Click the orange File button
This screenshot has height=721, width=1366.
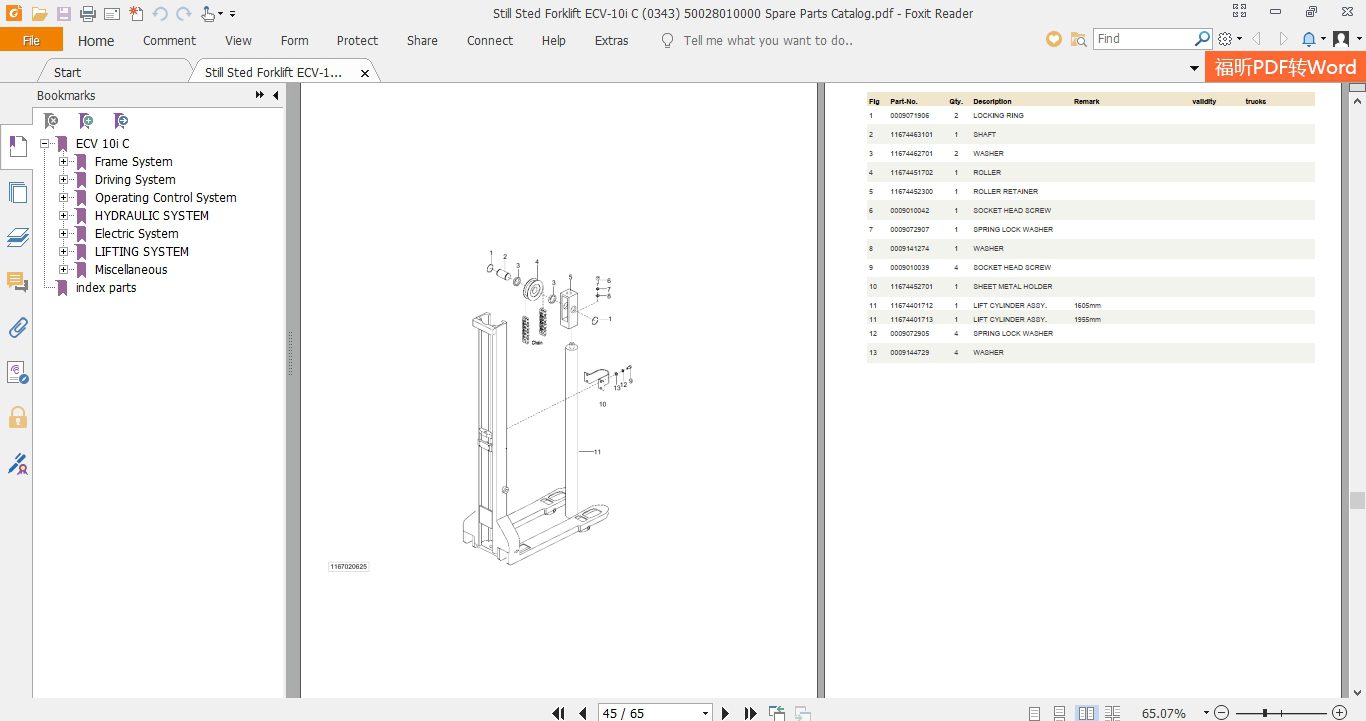click(x=31, y=40)
